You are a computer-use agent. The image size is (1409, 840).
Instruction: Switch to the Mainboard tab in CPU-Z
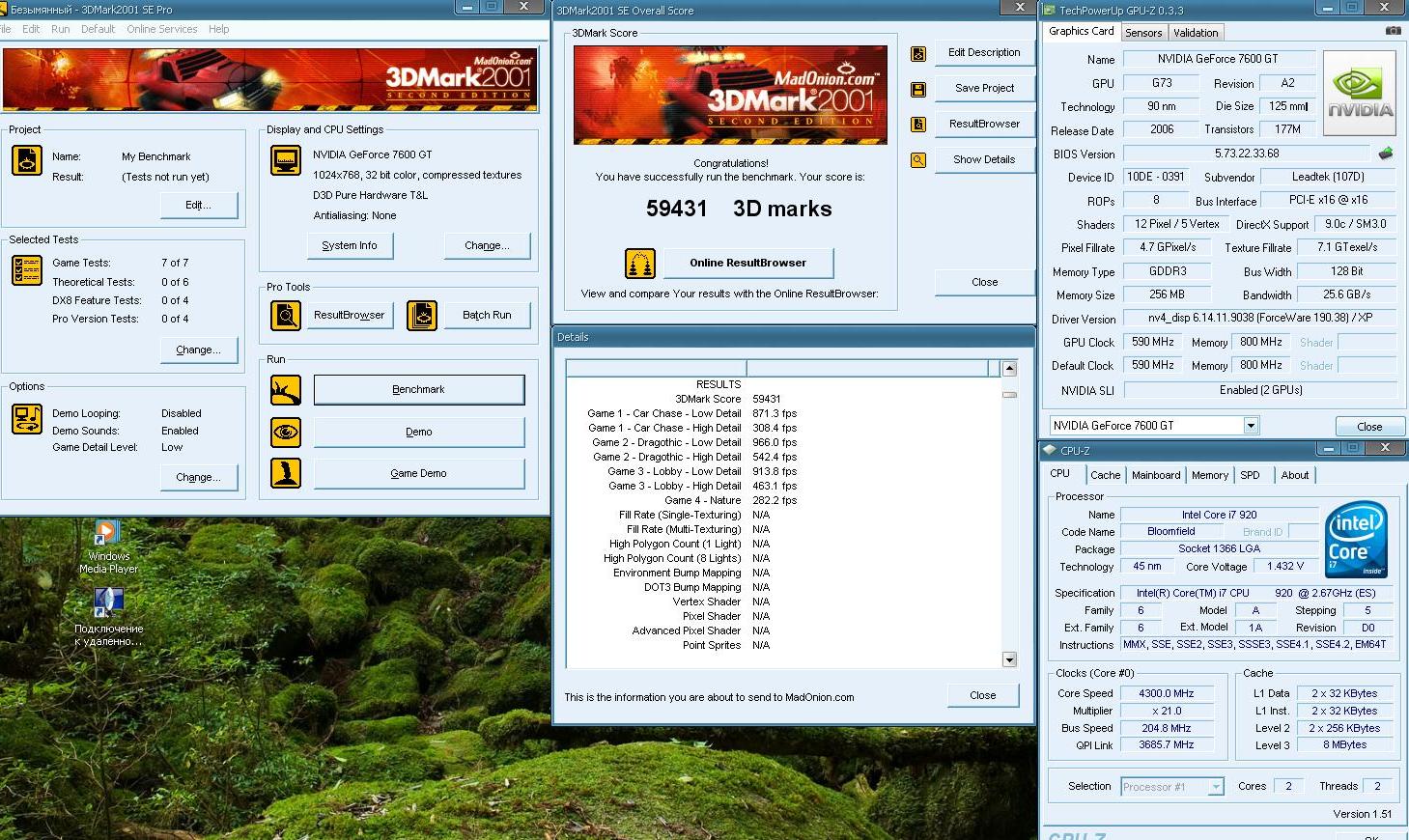coord(1156,475)
